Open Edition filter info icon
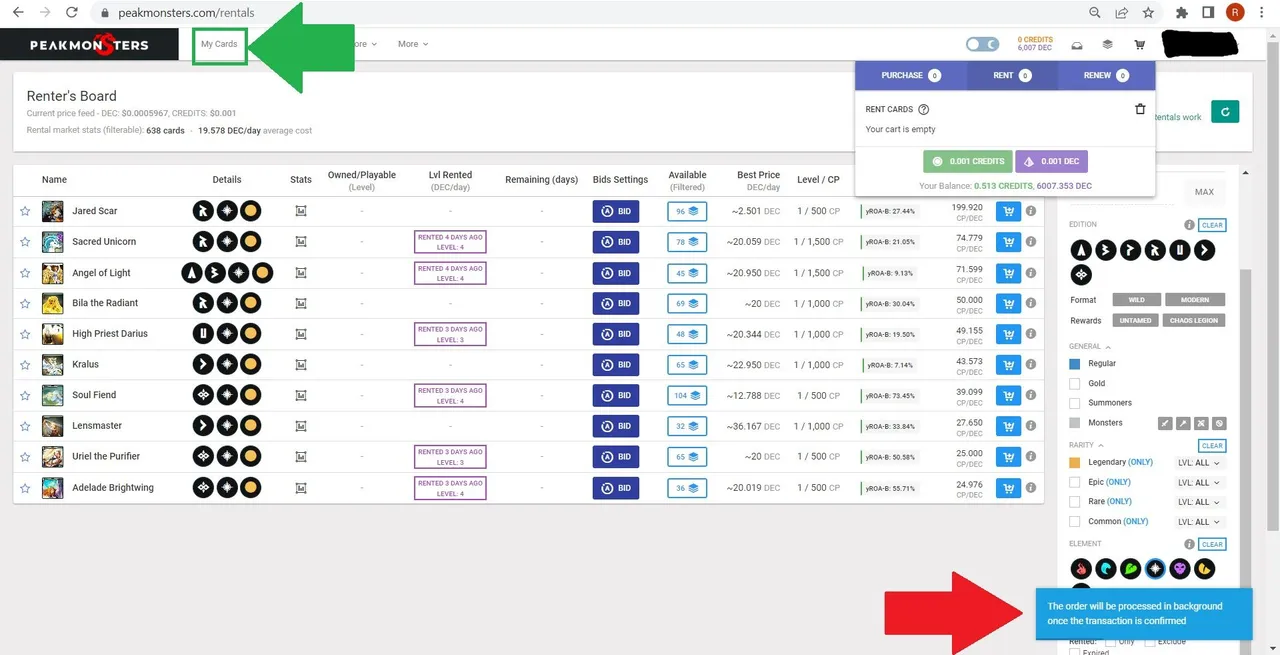The image size is (1280, 655). tap(1189, 225)
